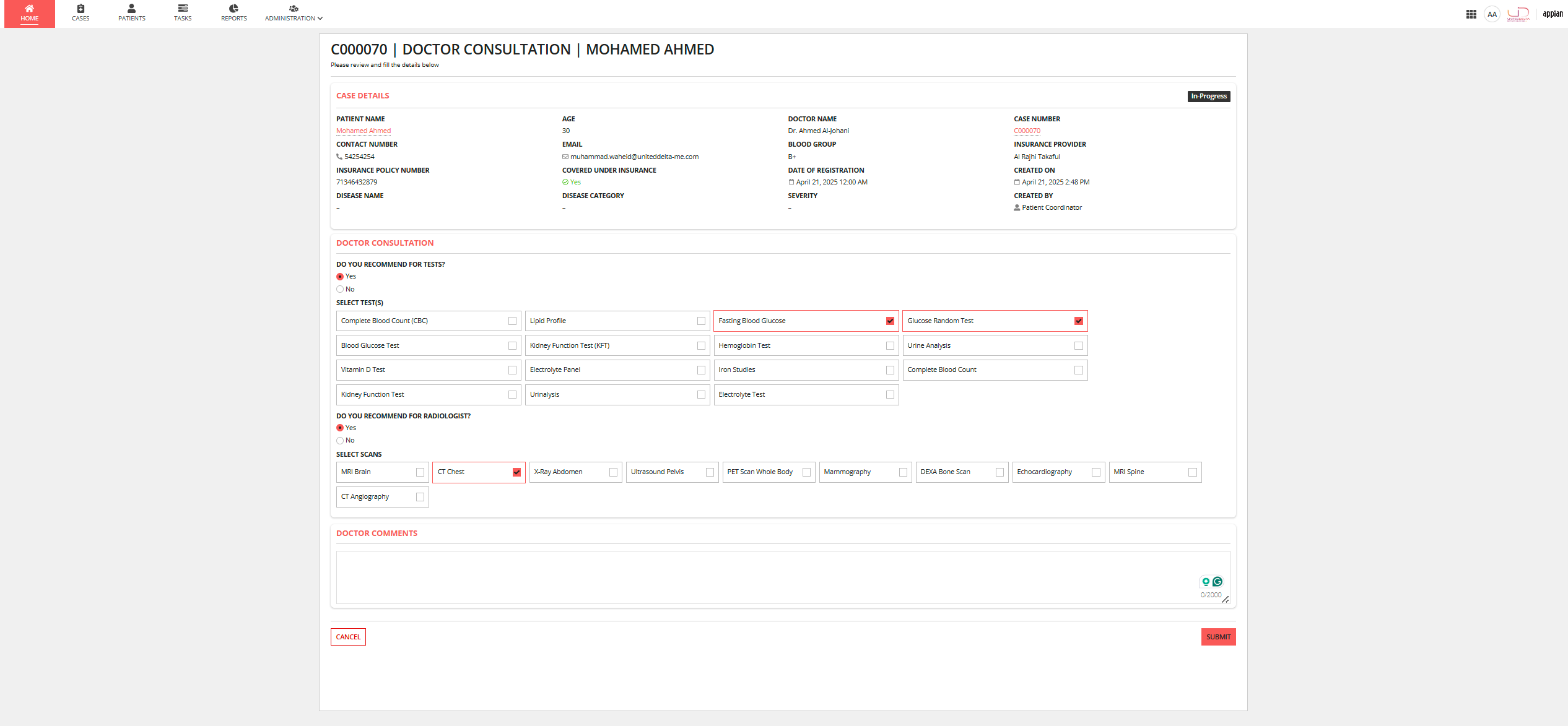Viewport: 1568px width, 726px height.
Task: Select No for recommend tests
Action: 340,289
